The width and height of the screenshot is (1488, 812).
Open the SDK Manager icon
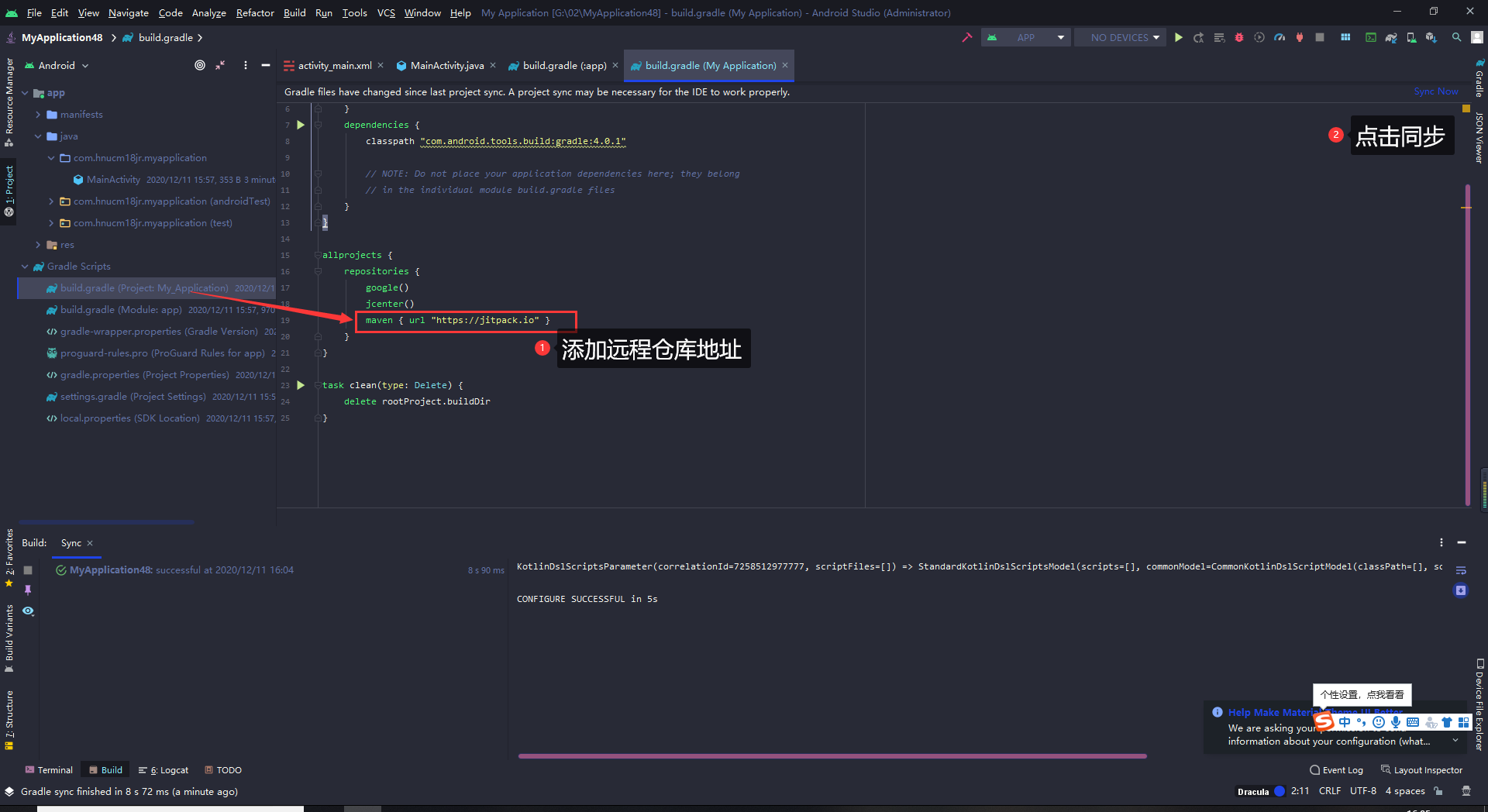pos(1431,37)
